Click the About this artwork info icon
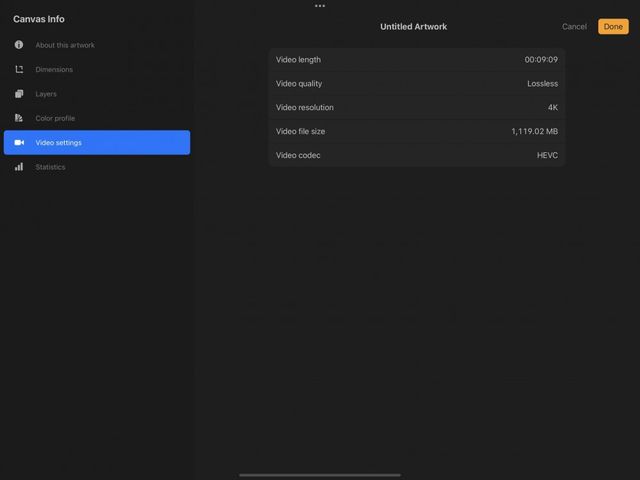The height and width of the screenshot is (480, 640). tap(19, 45)
